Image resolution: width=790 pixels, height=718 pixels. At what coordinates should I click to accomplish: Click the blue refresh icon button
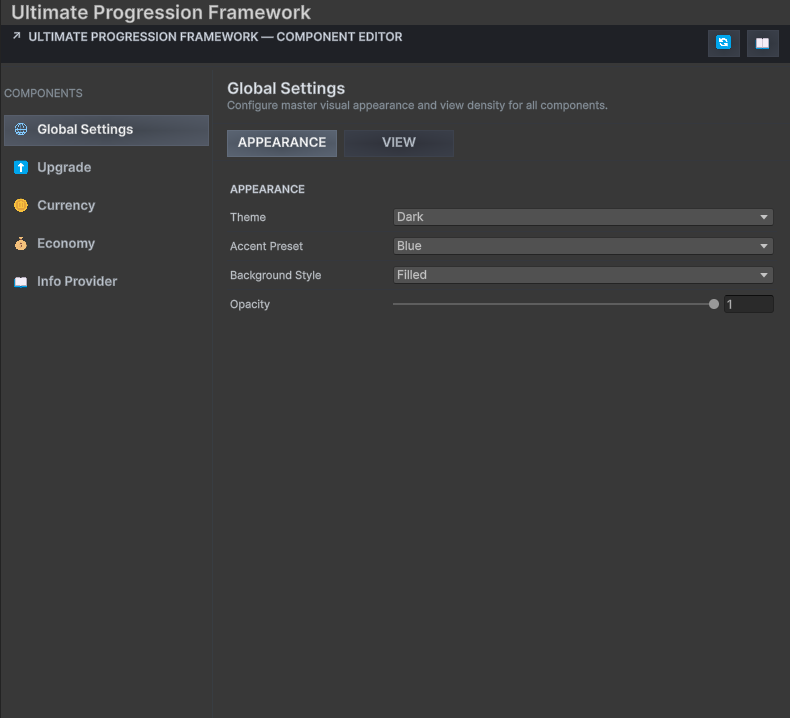click(x=723, y=43)
